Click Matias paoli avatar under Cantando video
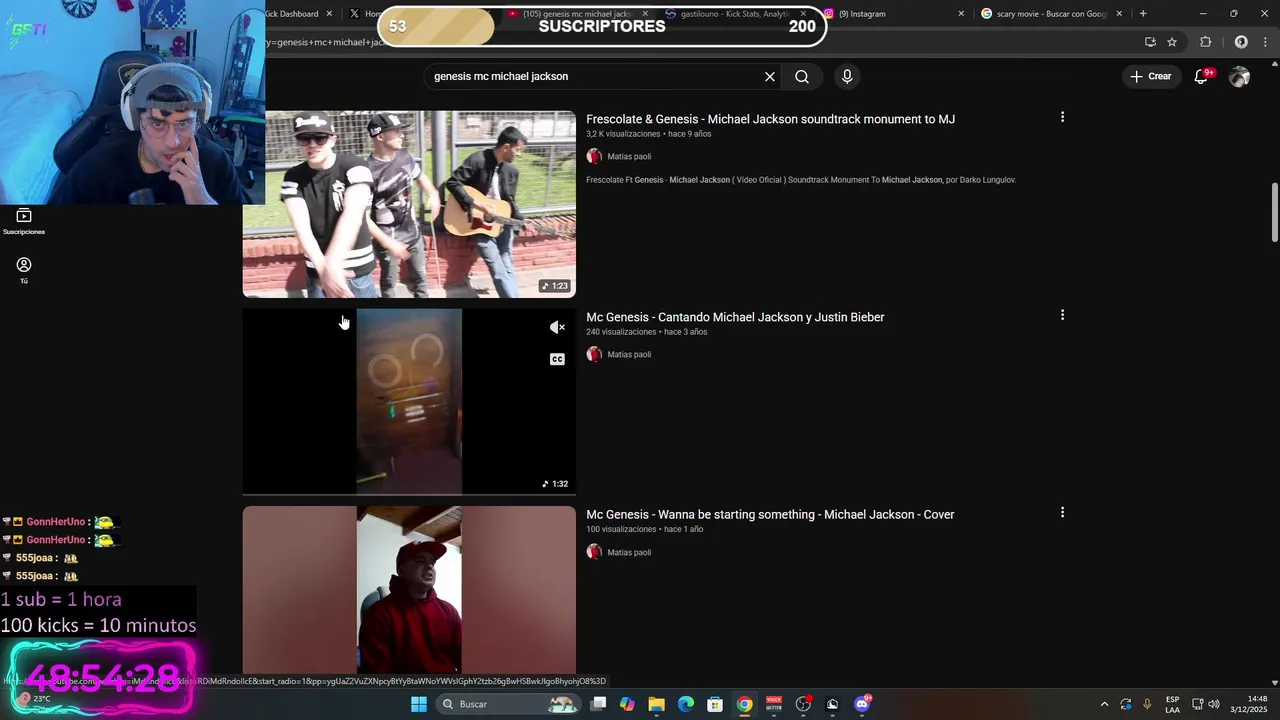 [x=594, y=354]
